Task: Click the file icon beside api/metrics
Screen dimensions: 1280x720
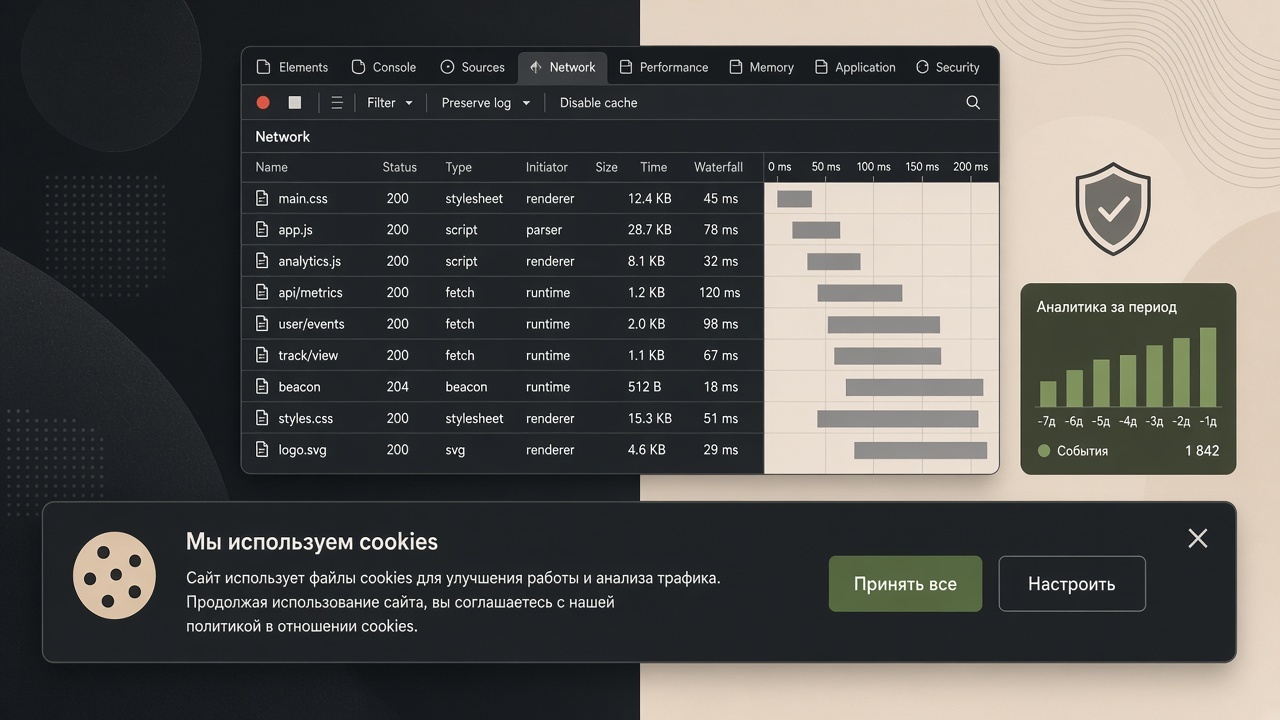Action: (x=262, y=293)
